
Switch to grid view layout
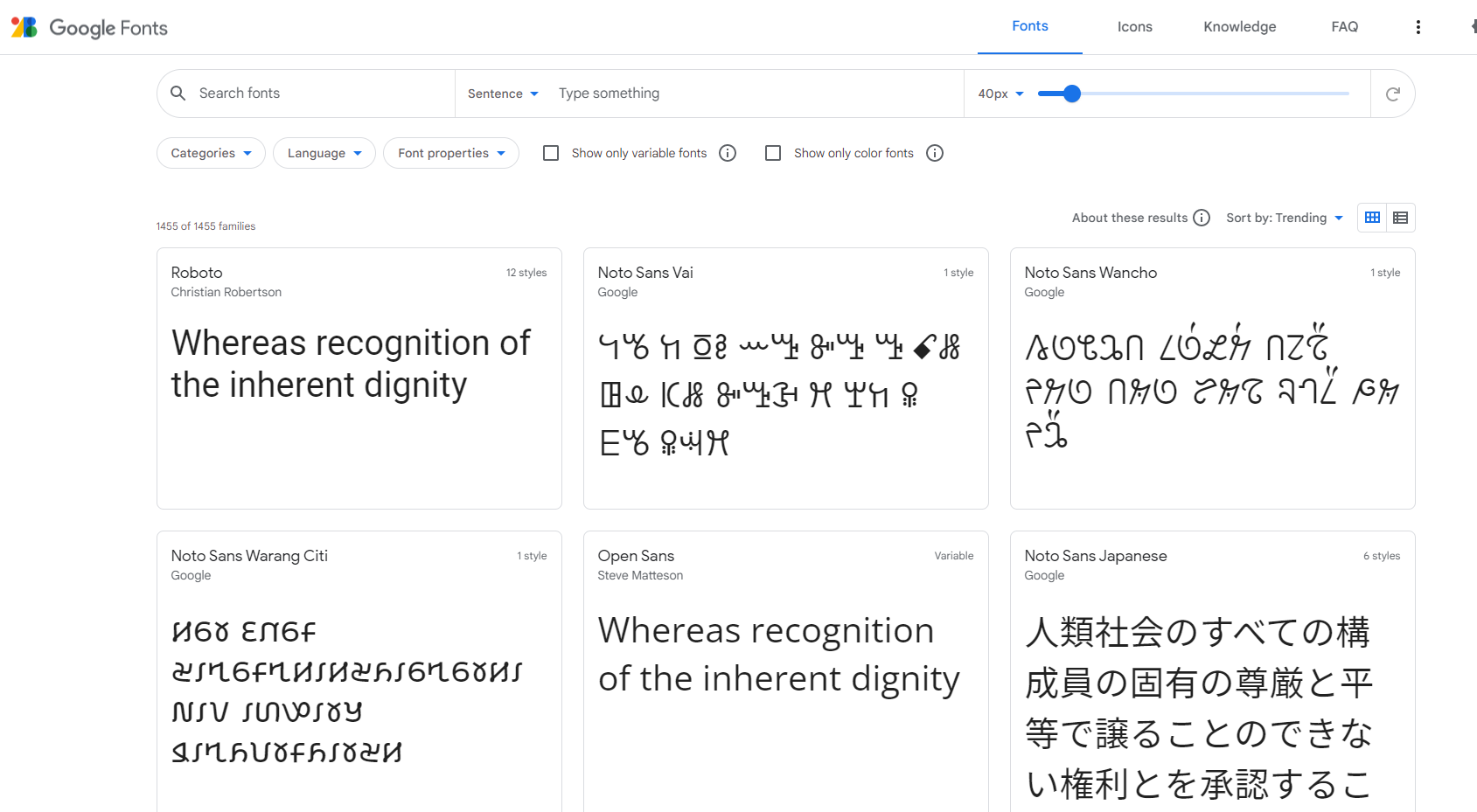(1372, 218)
